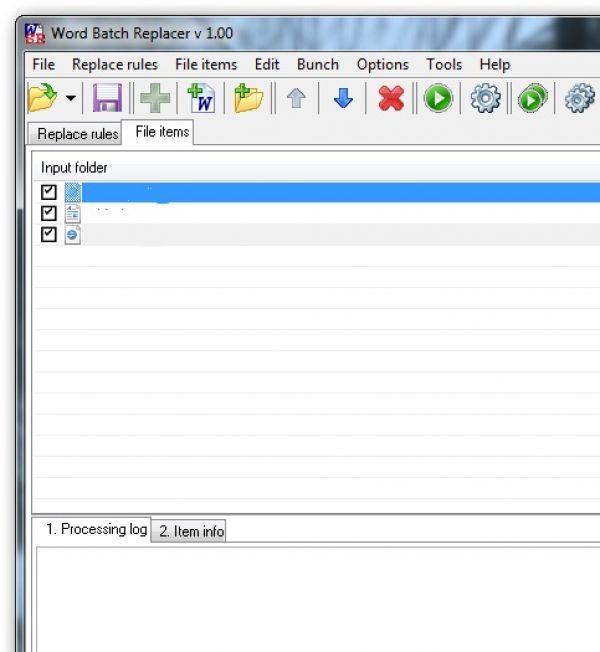Image resolution: width=600 pixels, height=652 pixels.
Task: Click the document icon in second row
Action: point(73,213)
